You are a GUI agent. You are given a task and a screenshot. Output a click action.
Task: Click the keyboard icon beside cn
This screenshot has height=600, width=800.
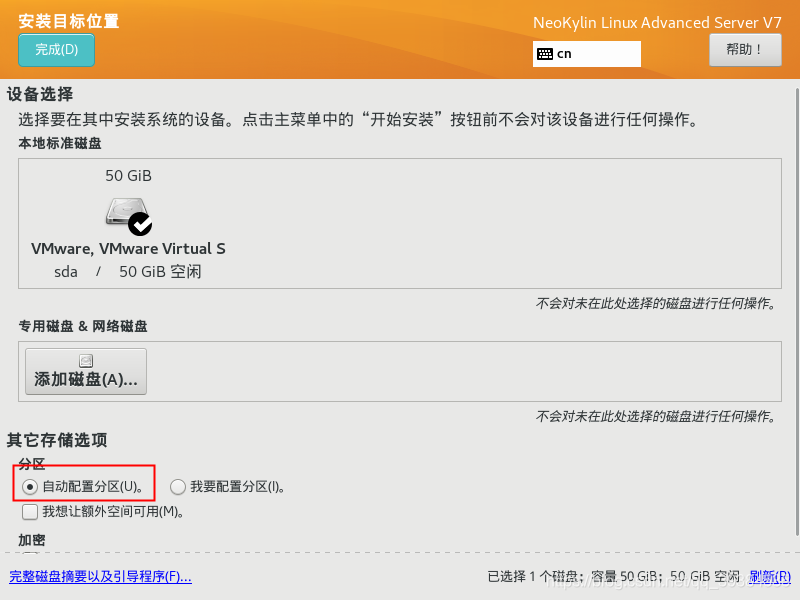click(x=545, y=54)
